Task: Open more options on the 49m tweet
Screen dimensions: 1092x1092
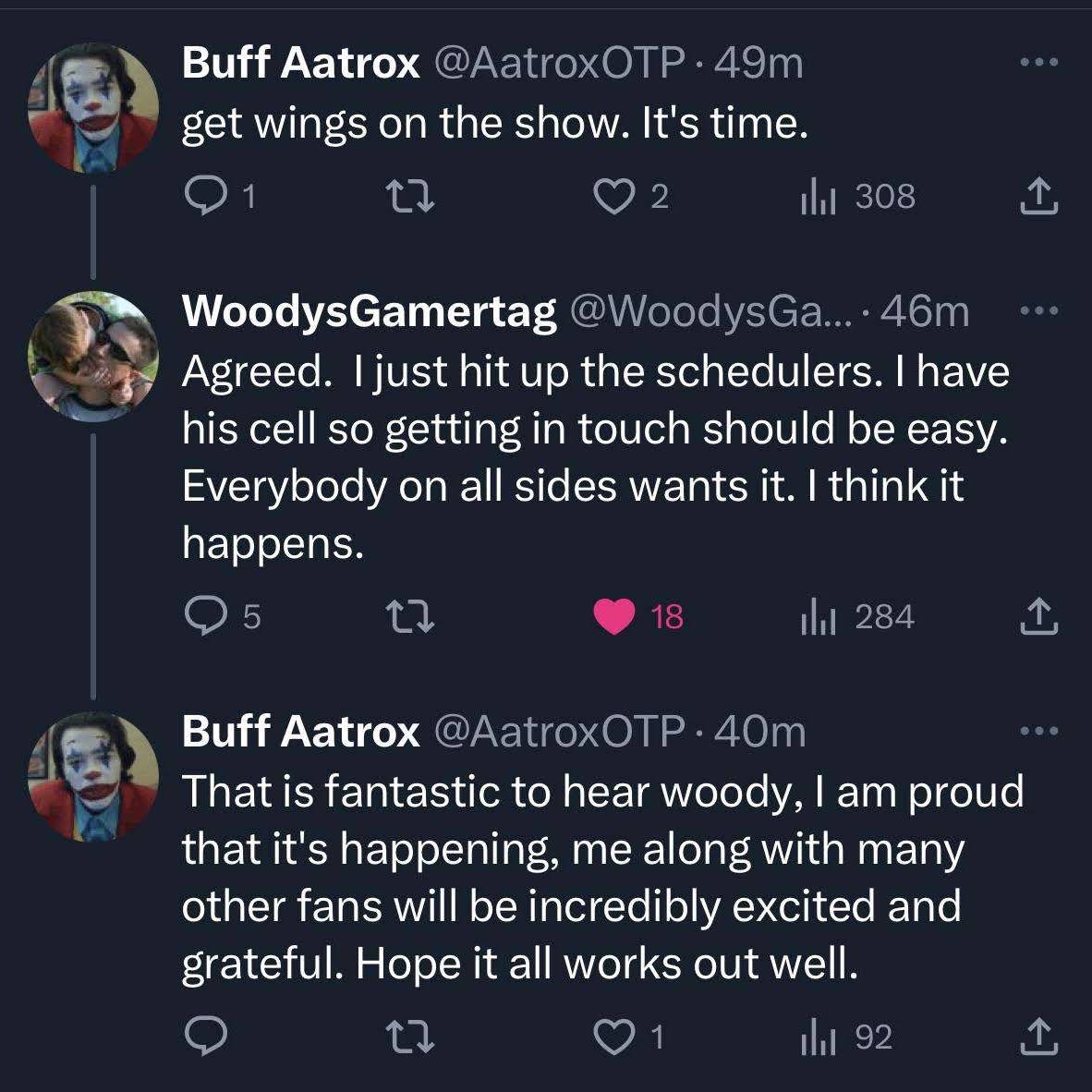Action: coord(1037,63)
